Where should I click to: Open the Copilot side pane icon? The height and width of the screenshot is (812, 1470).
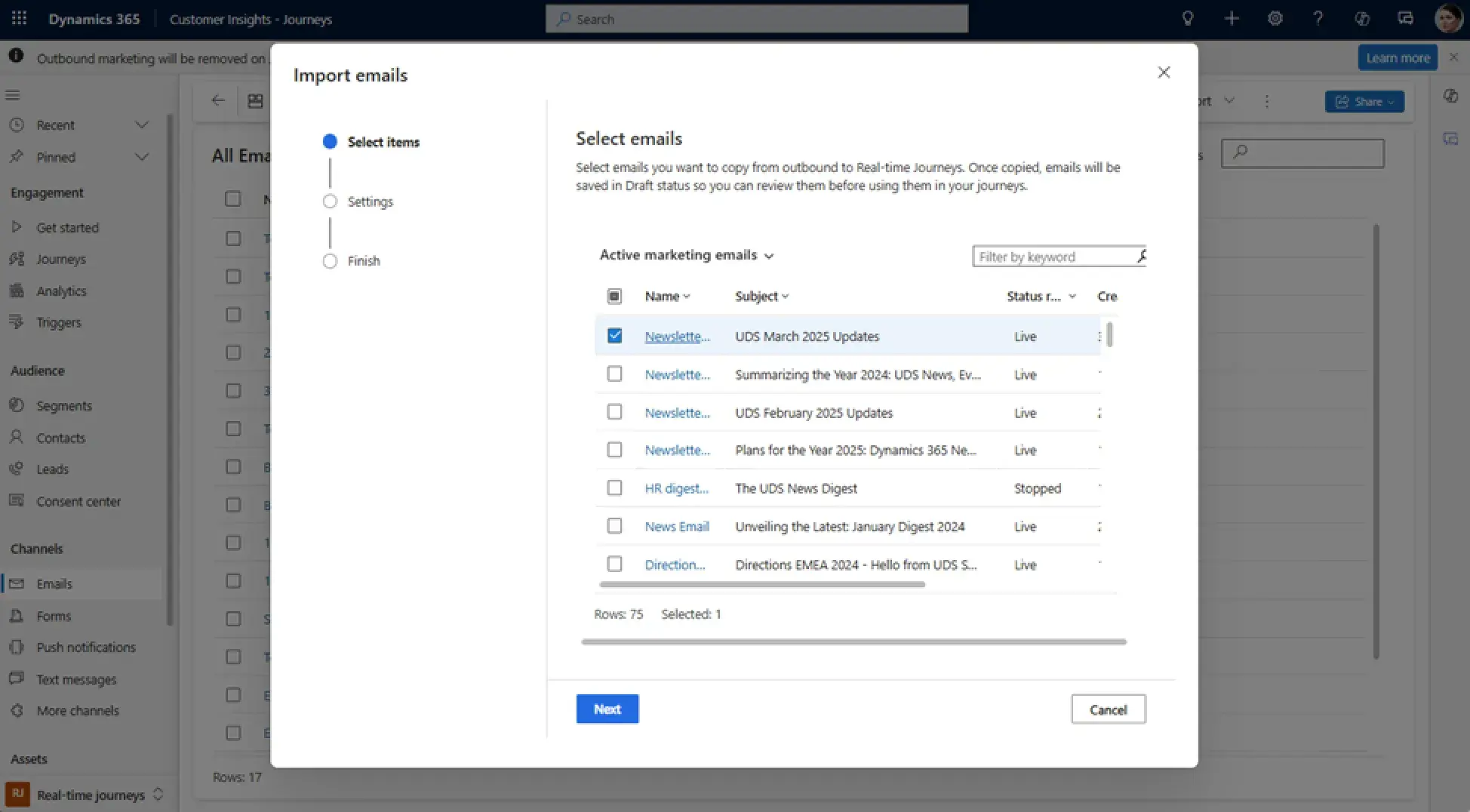1450,96
